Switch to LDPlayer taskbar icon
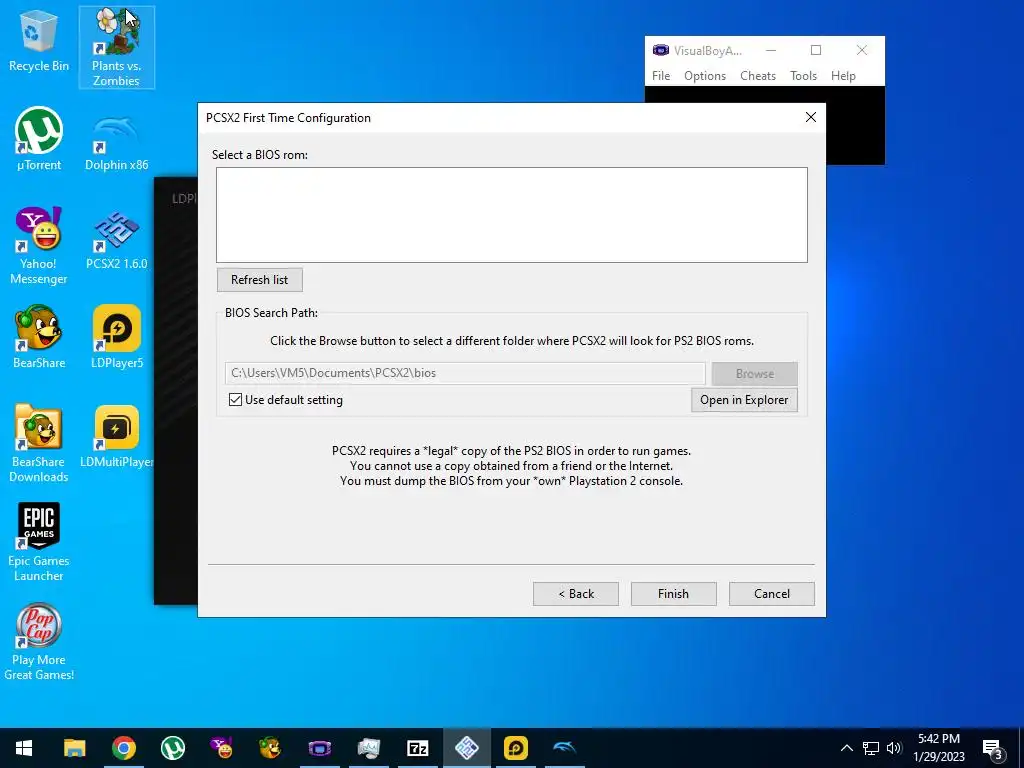The width and height of the screenshot is (1024, 768). [516, 748]
